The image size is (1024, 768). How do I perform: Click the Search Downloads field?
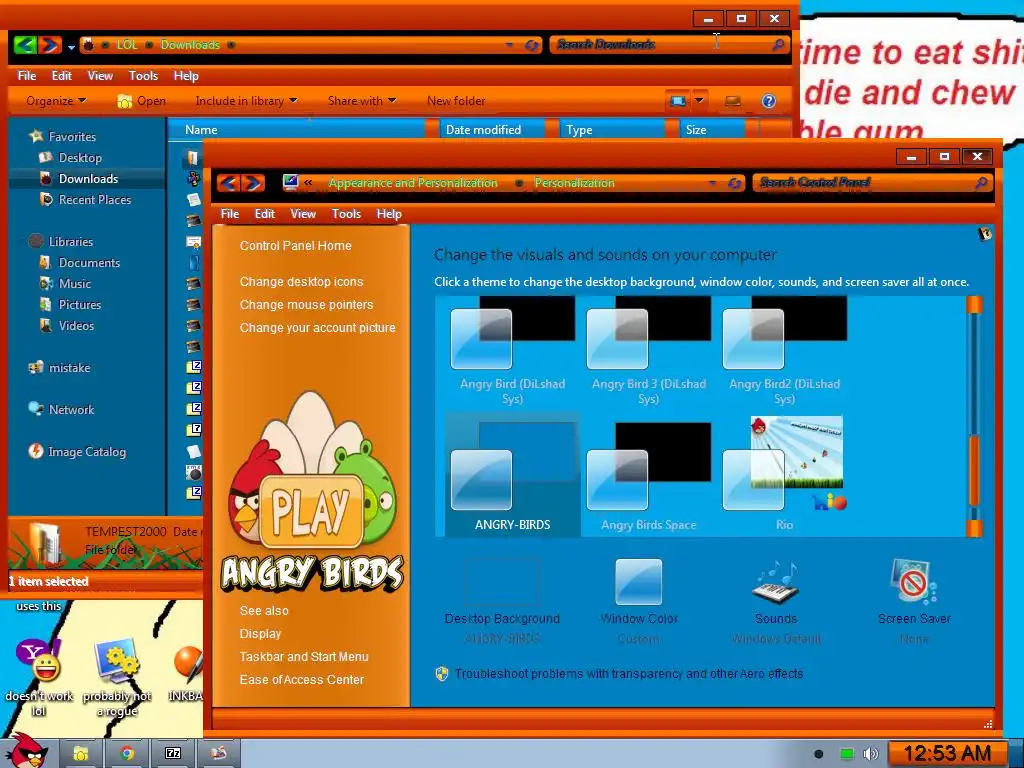click(669, 44)
